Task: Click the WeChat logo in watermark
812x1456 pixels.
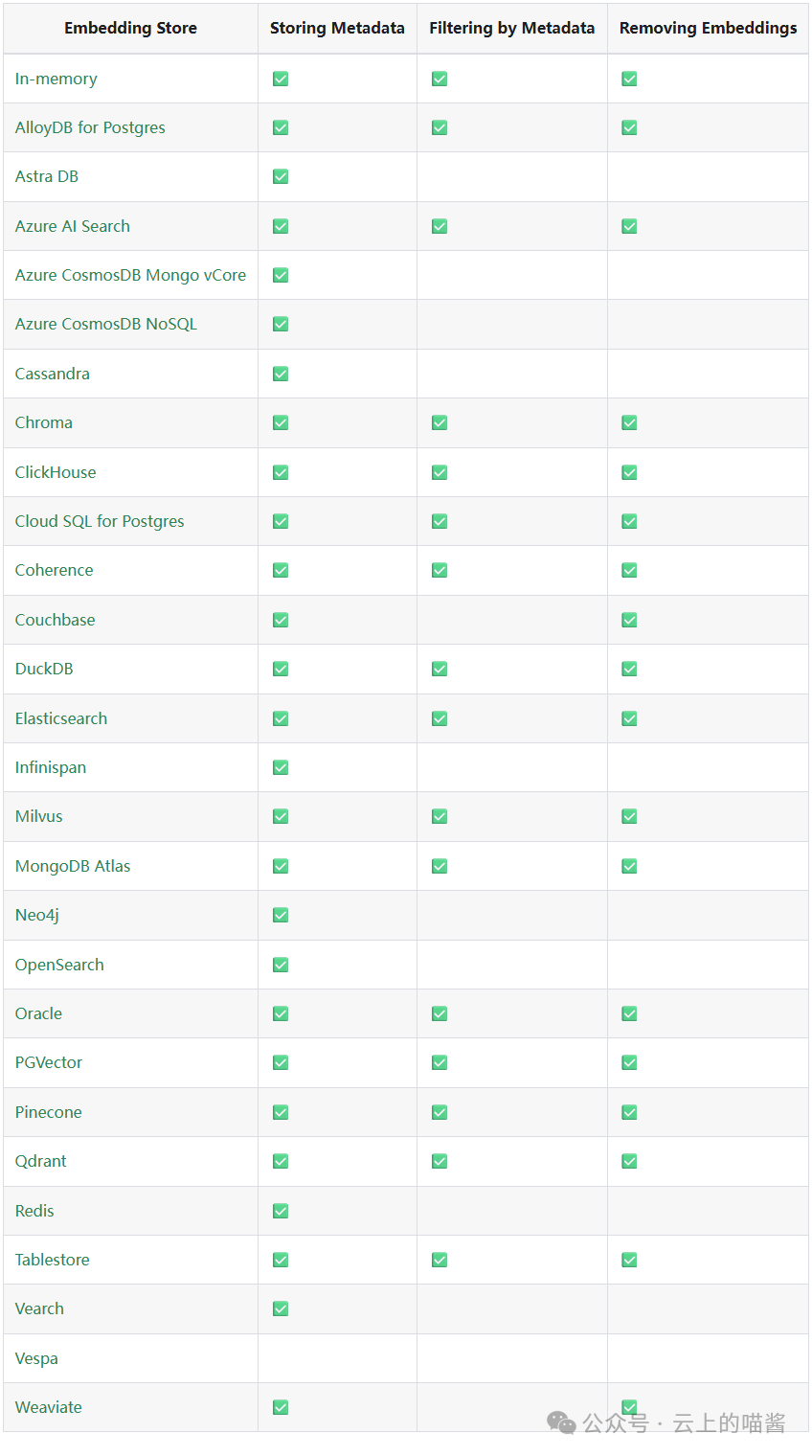Action: (x=561, y=1423)
